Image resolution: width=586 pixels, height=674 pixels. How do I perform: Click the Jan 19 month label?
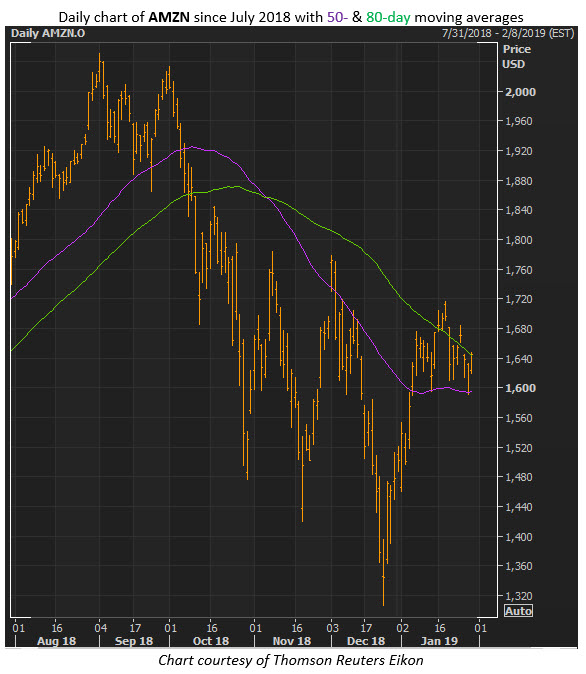point(439,641)
